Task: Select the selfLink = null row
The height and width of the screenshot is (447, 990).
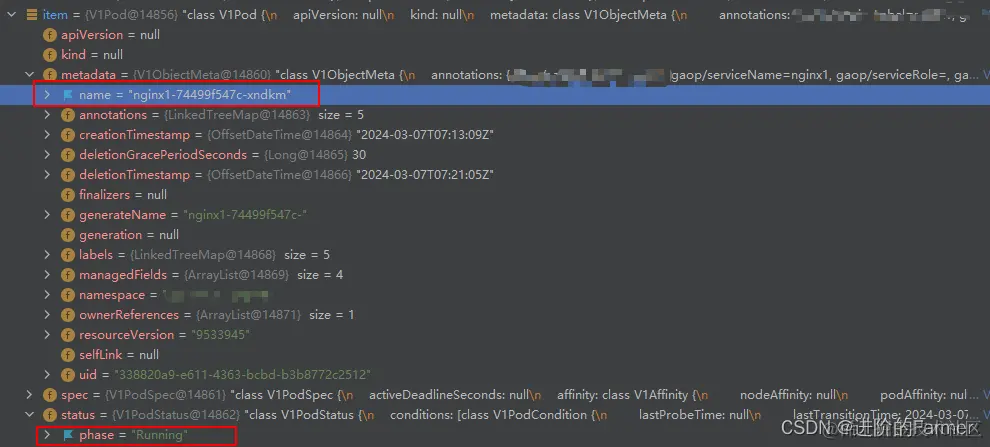Action: click(495, 355)
